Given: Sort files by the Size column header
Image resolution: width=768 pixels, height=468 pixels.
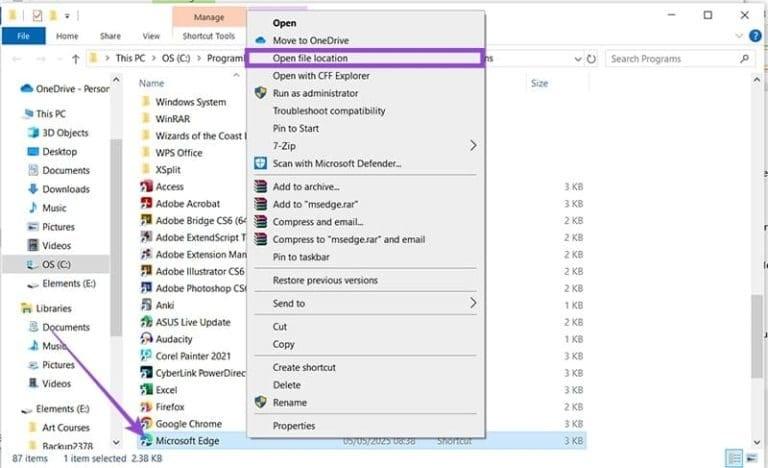Looking at the screenshot, I should click(539, 84).
